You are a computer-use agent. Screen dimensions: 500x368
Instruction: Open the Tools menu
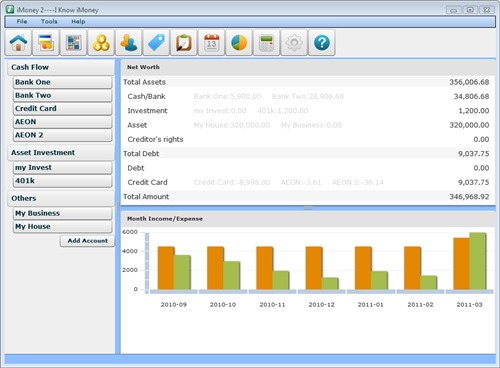click(49, 22)
